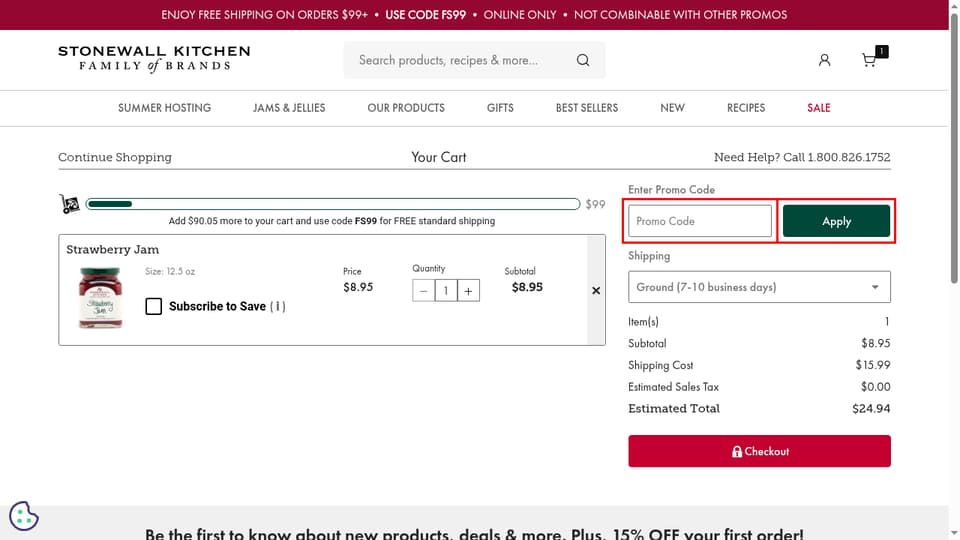Screen dimensions: 960x540
Task: Click the free shipping cart progress icon
Action: (x=69, y=204)
